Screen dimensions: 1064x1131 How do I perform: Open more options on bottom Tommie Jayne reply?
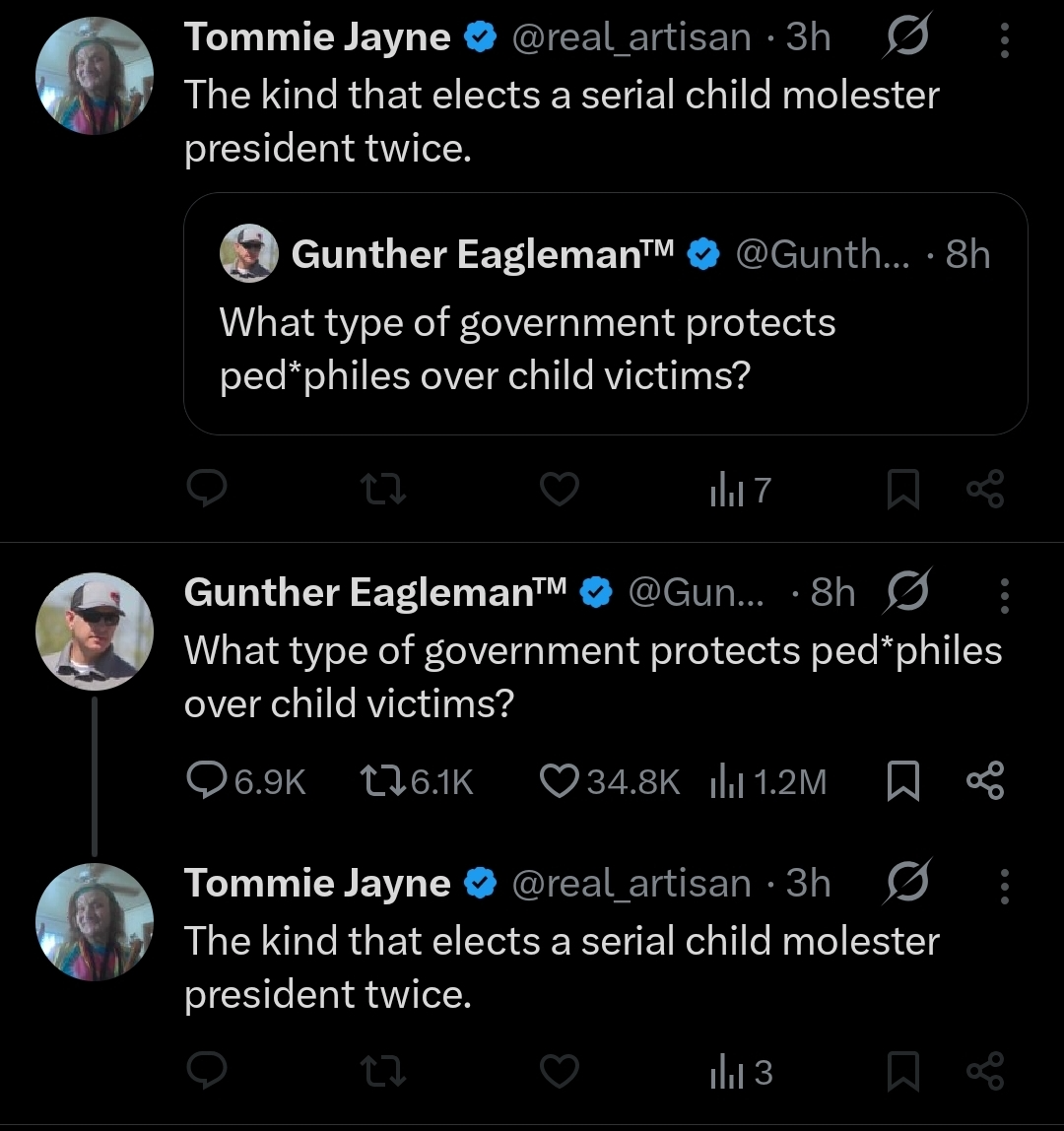click(1004, 886)
